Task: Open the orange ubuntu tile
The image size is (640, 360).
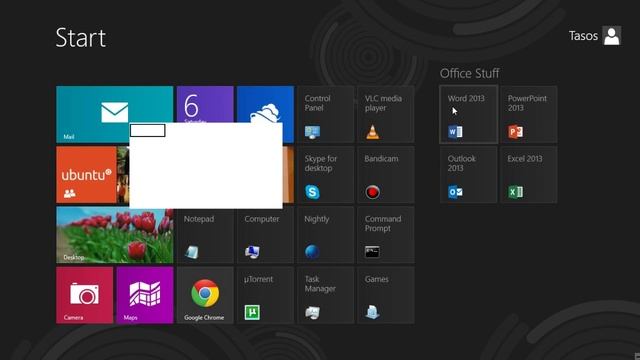Action: coord(87,175)
